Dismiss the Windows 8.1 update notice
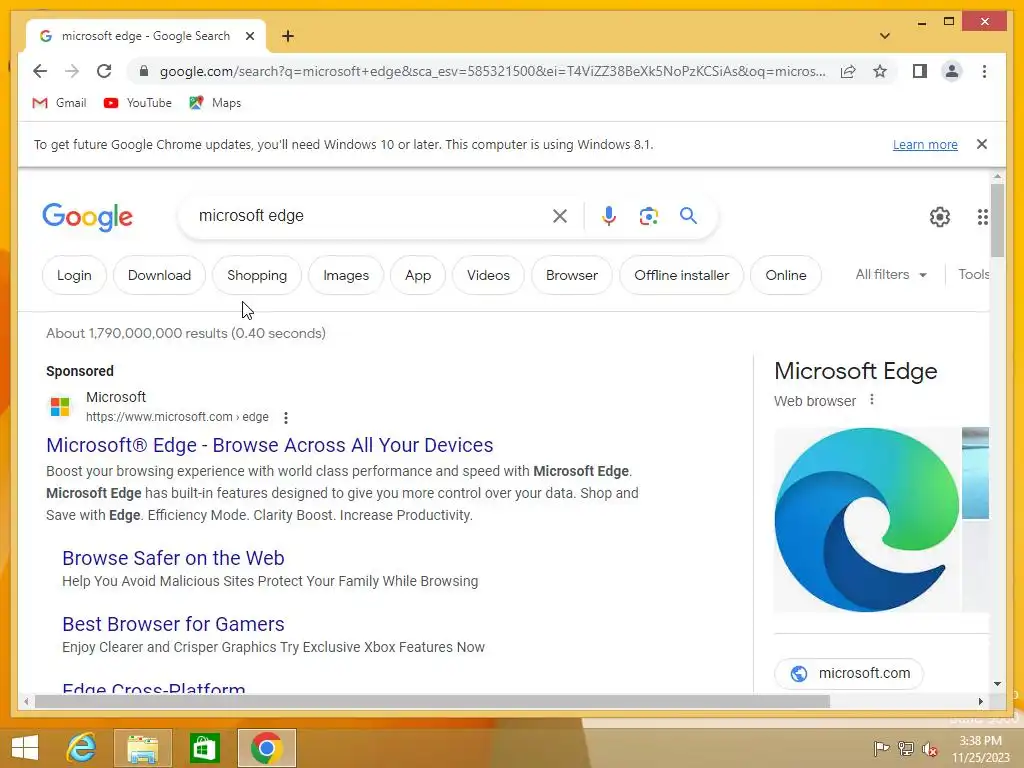 982,144
